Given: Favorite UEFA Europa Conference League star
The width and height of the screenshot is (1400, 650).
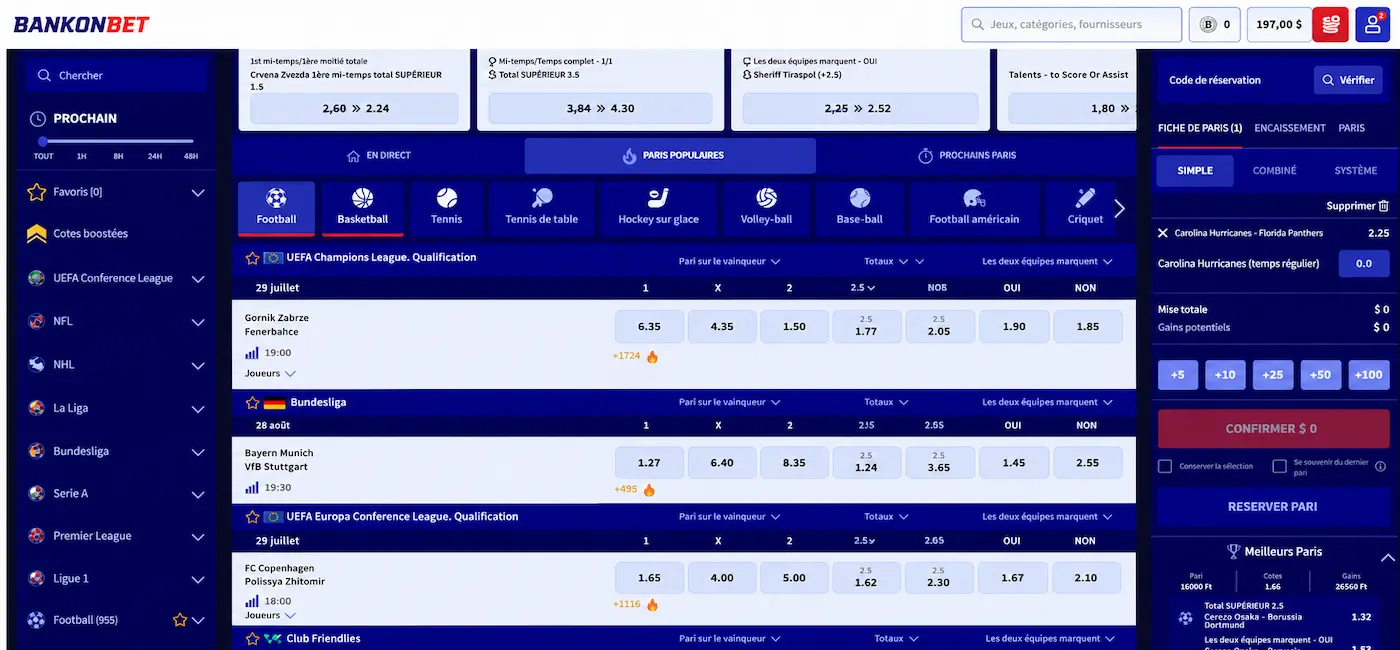Looking at the screenshot, I should 253,517.
